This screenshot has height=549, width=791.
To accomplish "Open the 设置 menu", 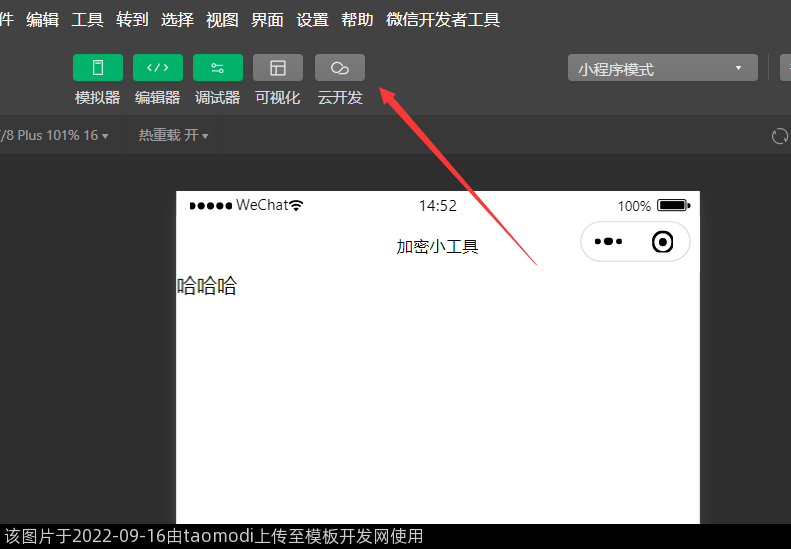I will pos(312,20).
